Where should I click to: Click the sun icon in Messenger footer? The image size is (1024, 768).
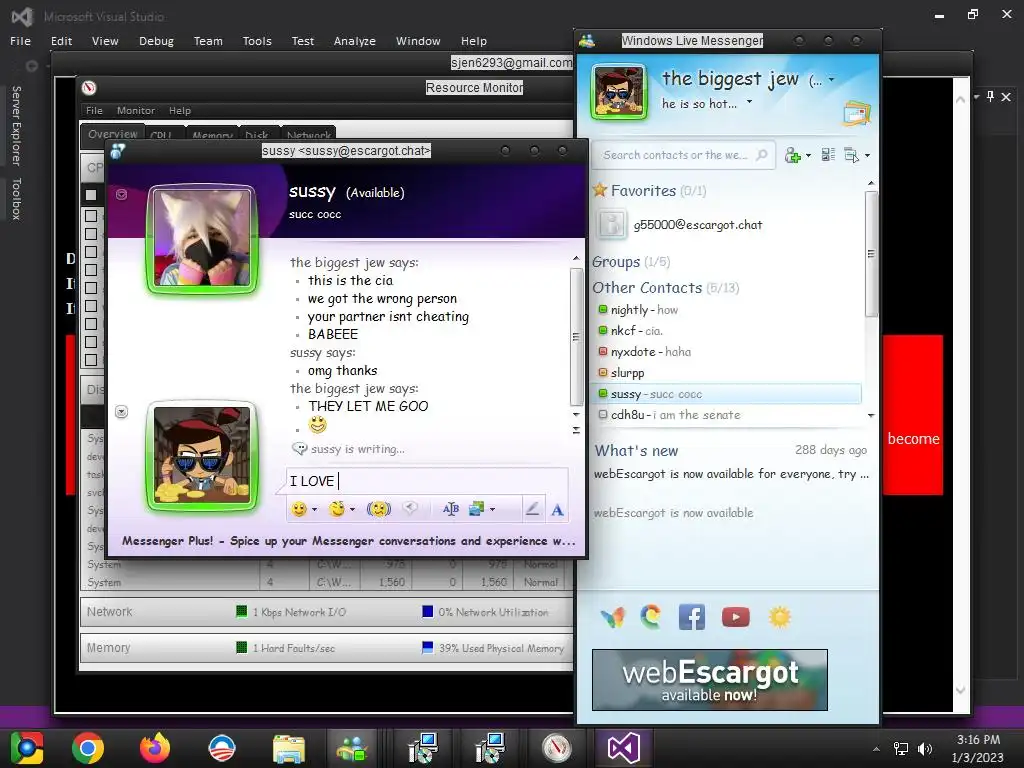(x=780, y=616)
